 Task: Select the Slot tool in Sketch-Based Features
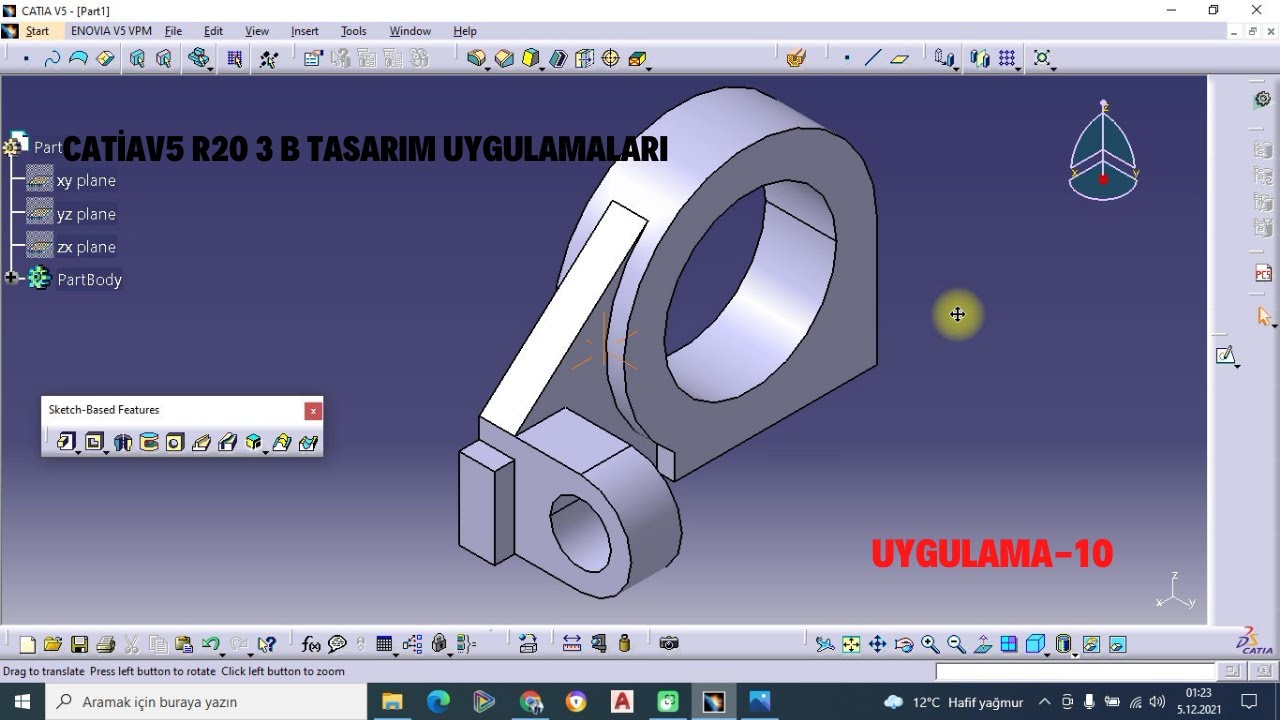coord(227,442)
